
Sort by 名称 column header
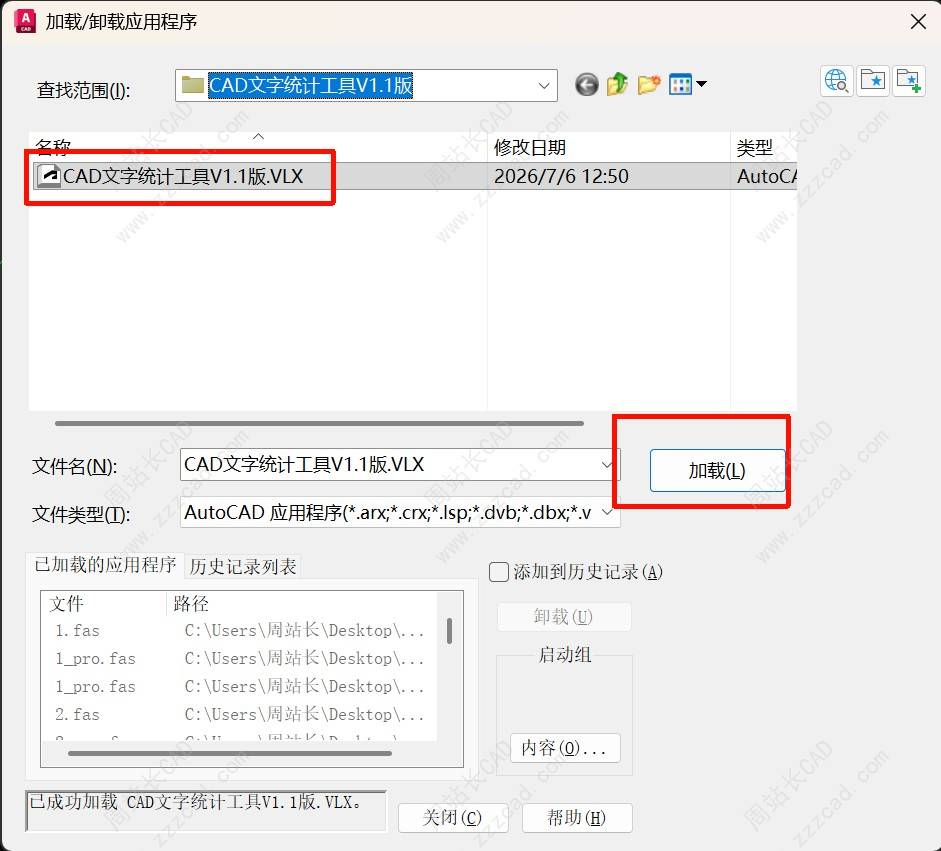click(x=258, y=146)
